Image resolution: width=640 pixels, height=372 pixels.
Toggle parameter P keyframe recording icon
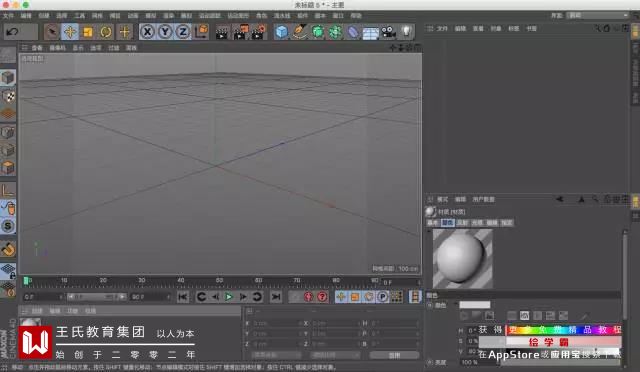pyautogui.click(x=382, y=297)
